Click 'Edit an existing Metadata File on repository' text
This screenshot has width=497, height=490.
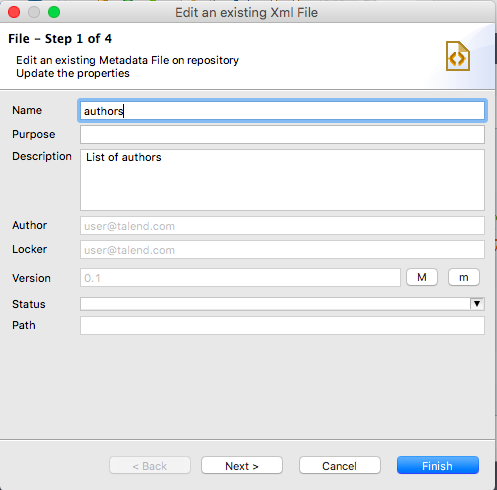click(127, 60)
